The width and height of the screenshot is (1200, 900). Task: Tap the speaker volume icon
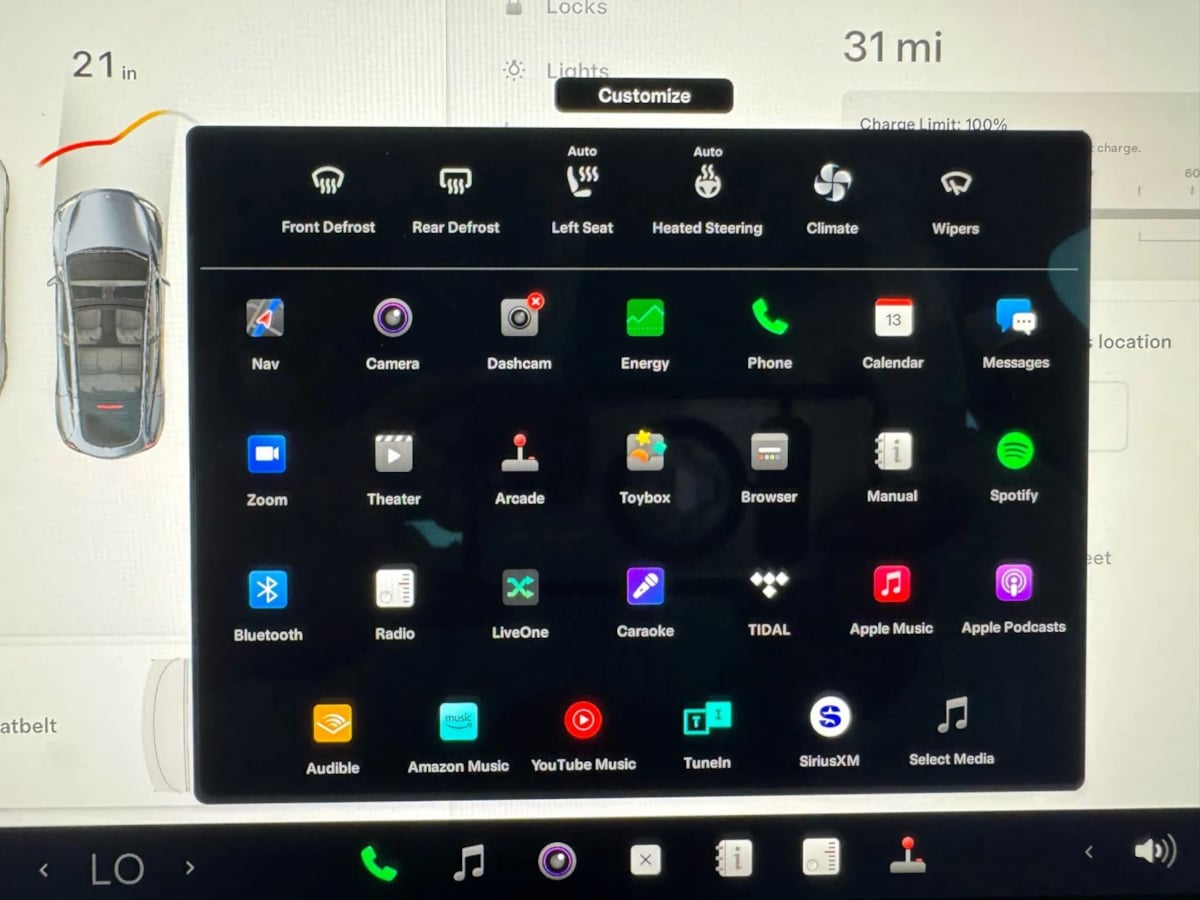pos(1155,851)
